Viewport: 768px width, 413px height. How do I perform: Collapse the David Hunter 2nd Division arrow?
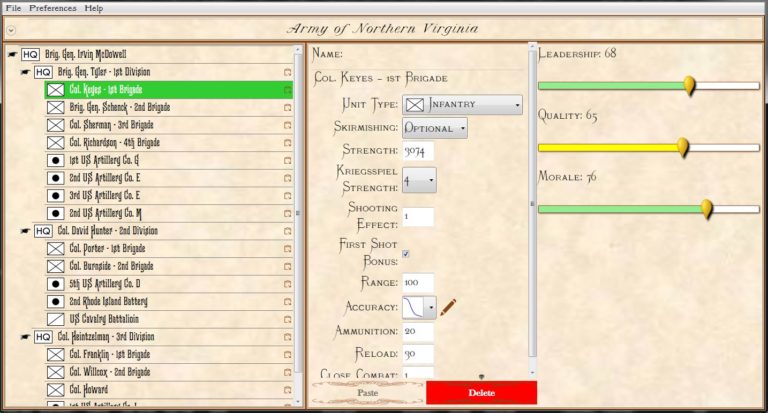25,231
